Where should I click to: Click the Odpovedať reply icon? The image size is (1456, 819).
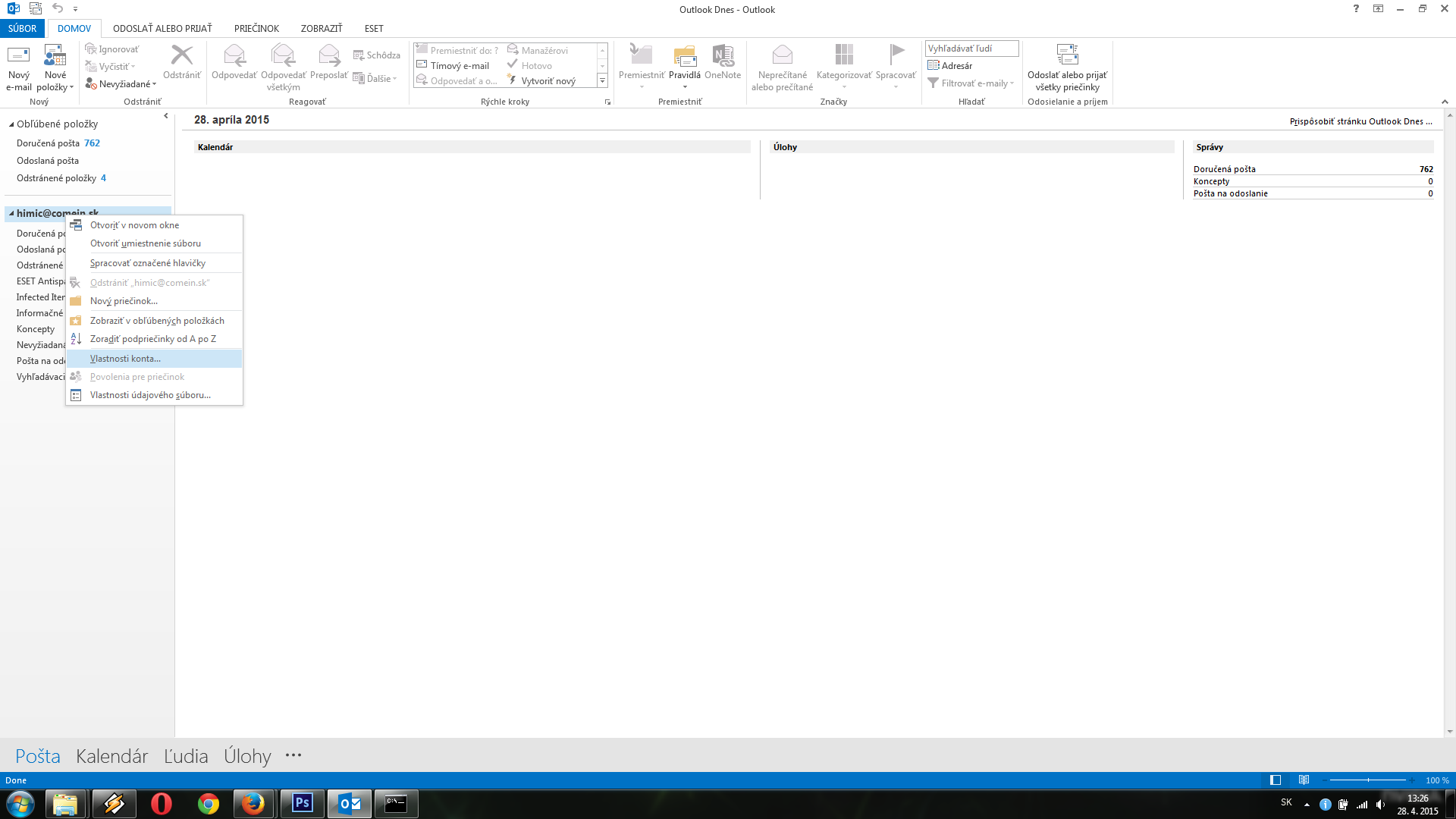[x=234, y=55]
